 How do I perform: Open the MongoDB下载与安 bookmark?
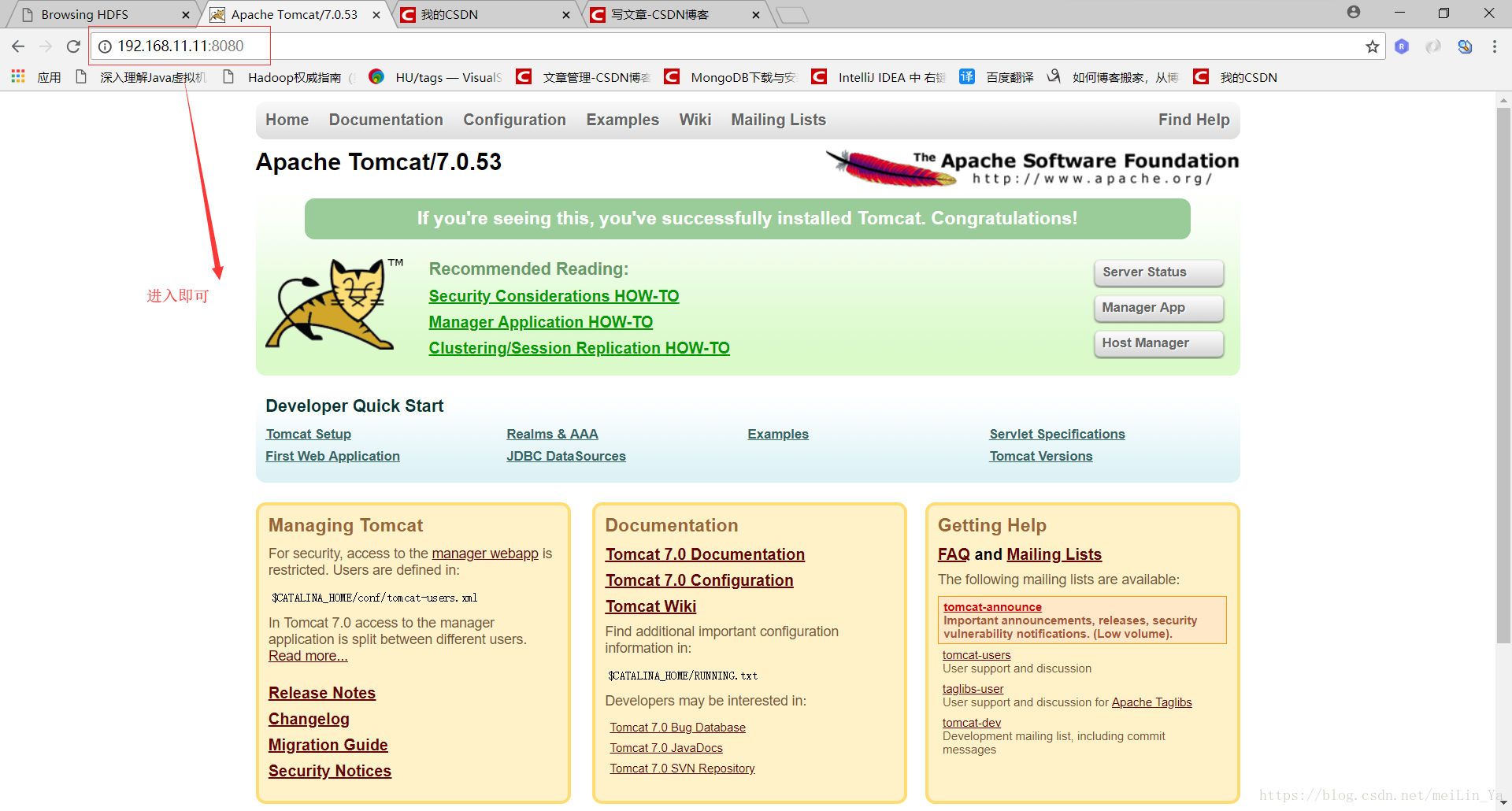(731, 77)
